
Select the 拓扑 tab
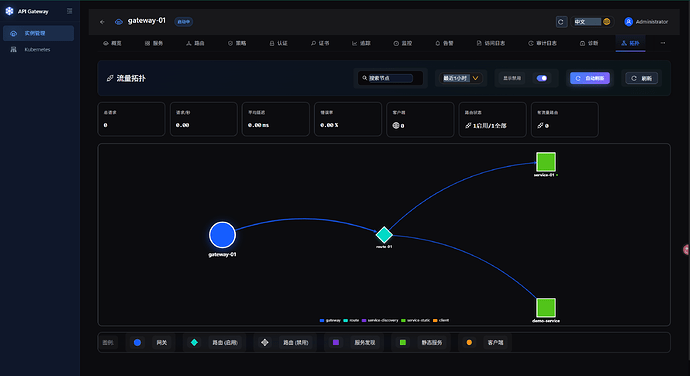click(x=630, y=43)
